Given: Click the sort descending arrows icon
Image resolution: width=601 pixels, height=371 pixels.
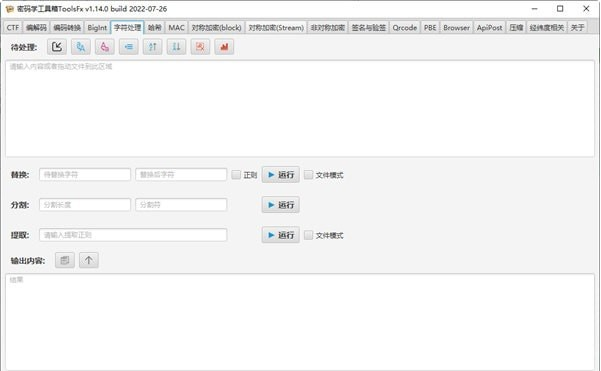Looking at the screenshot, I should tap(176, 47).
